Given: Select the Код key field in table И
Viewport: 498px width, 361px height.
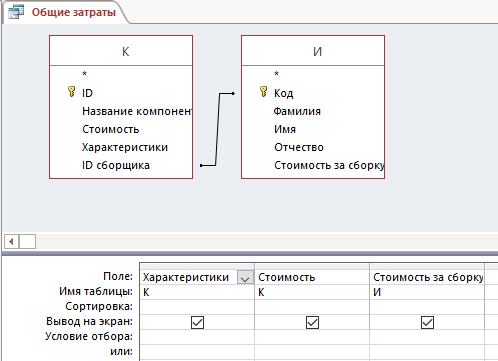Looking at the screenshot, I should coord(284,93).
